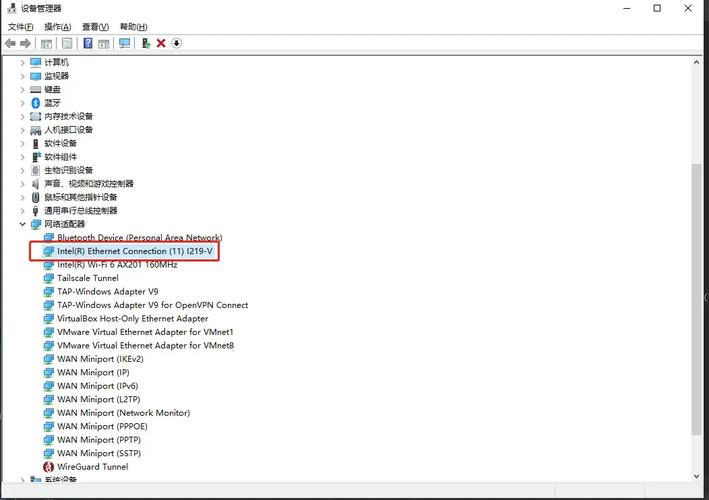Open the 文件(F) menu

20,27
